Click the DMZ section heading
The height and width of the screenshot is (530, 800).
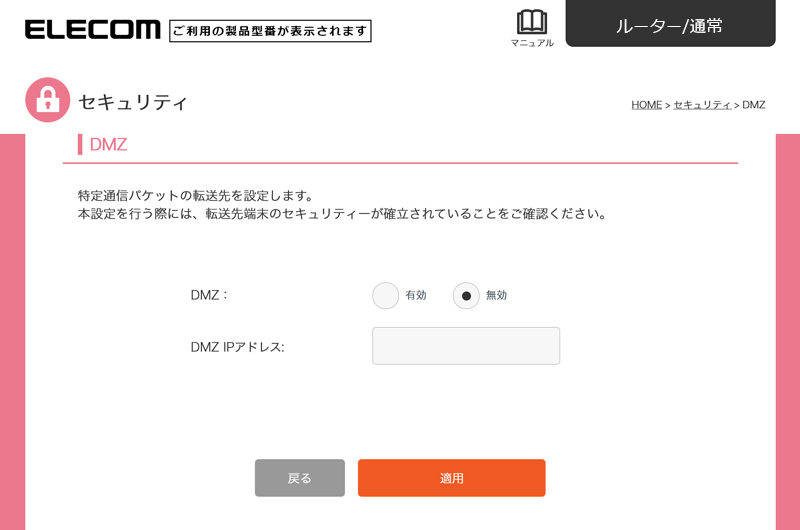108,145
